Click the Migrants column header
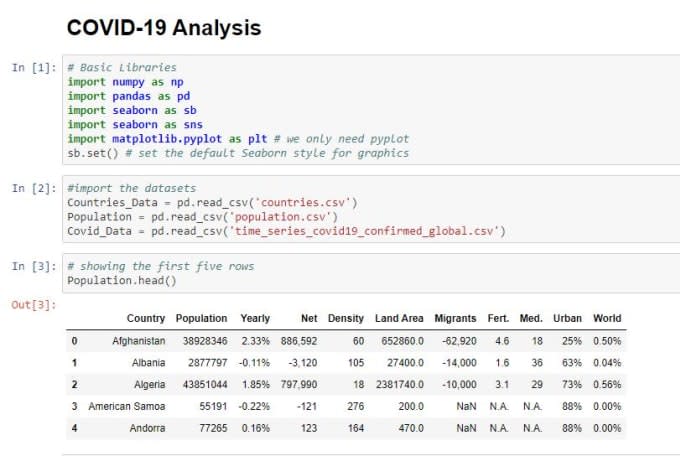The image size is (680, 456). 455,318
